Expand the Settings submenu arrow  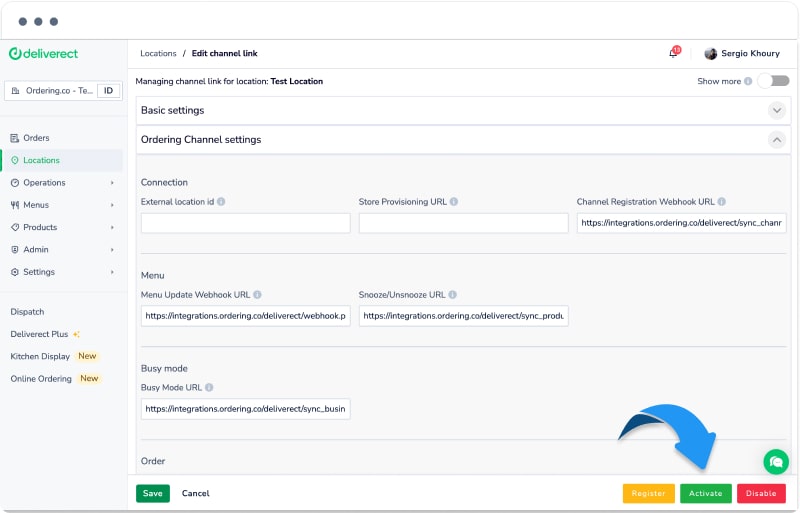point(112,272)
